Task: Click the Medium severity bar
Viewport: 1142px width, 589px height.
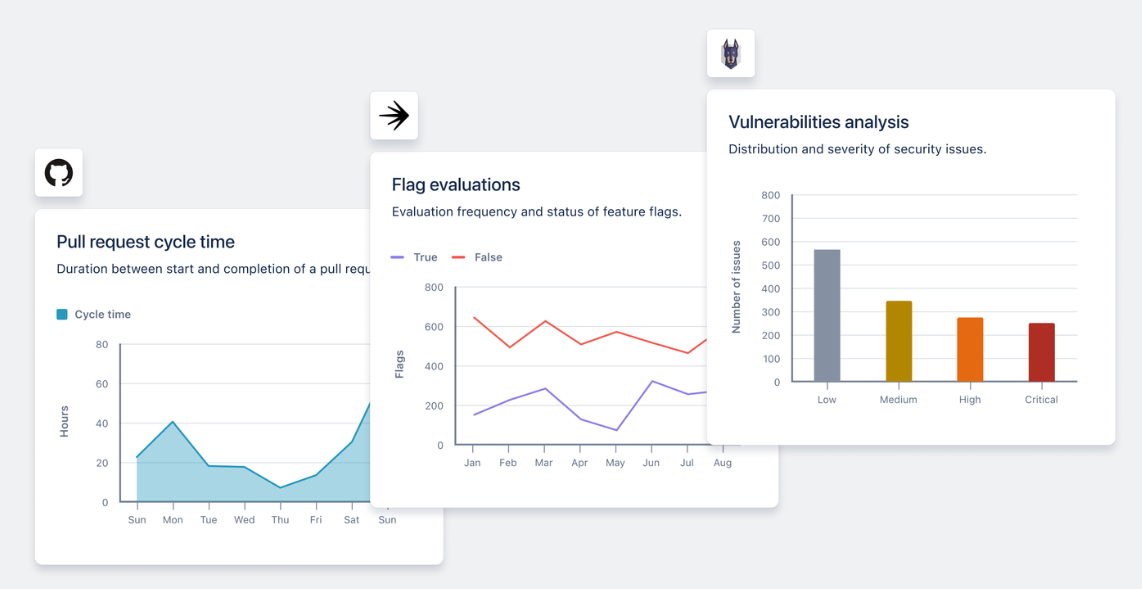Action: coord(898,340)
